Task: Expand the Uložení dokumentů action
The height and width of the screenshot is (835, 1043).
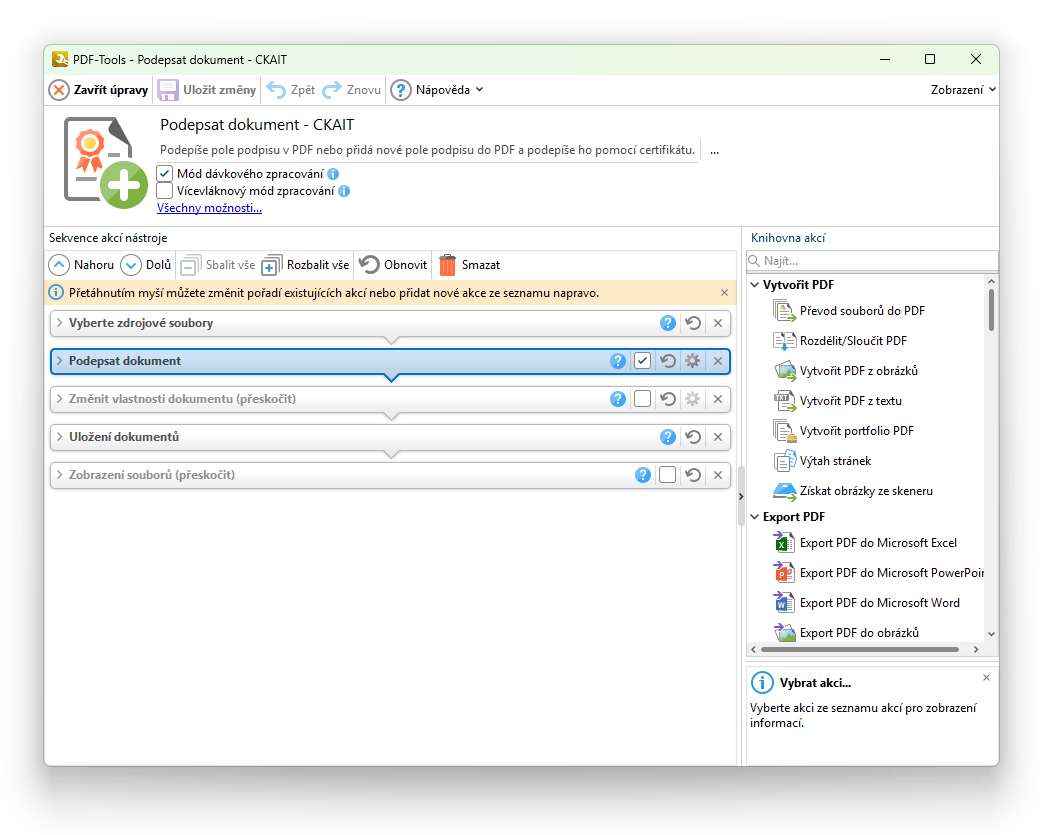Action: 60,436
